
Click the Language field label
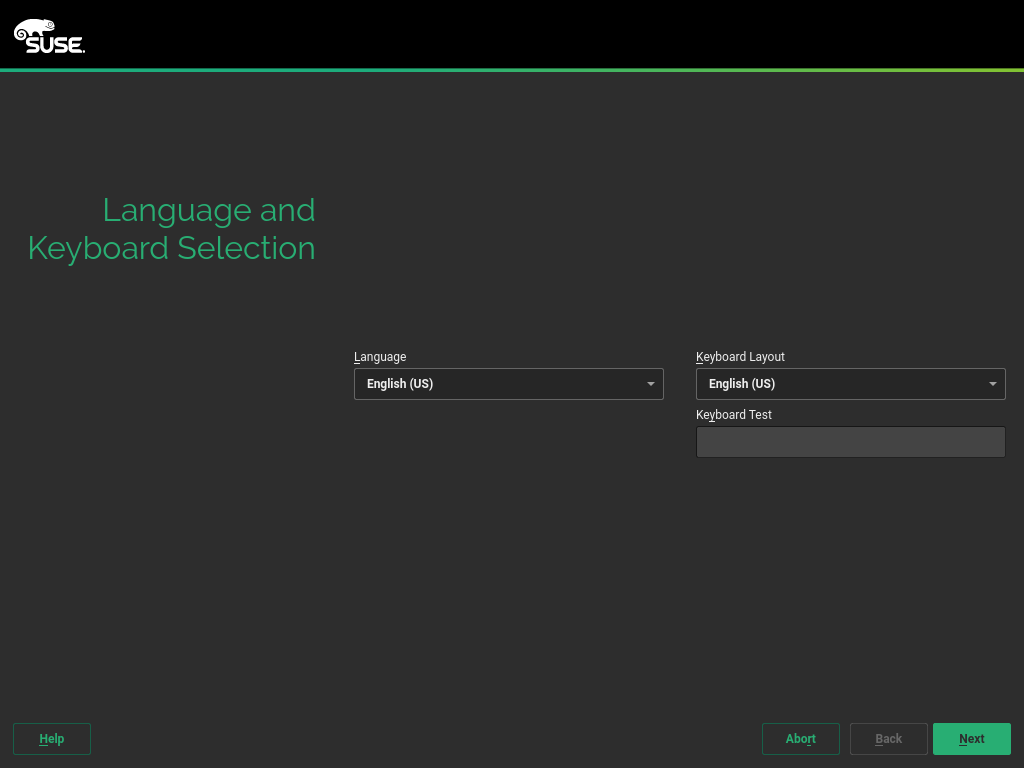[380, 357]
